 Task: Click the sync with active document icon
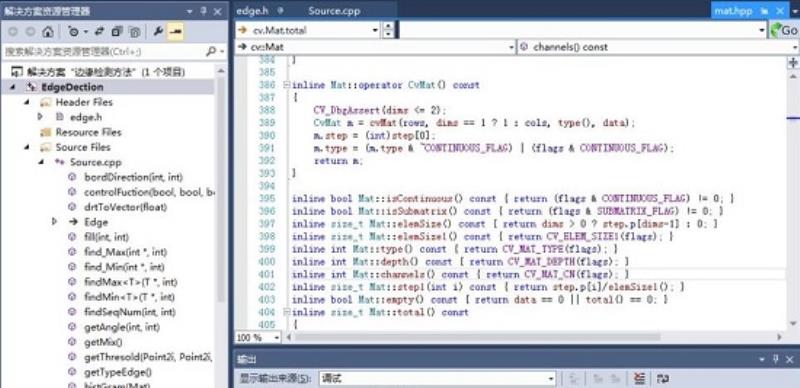point(99,32)
